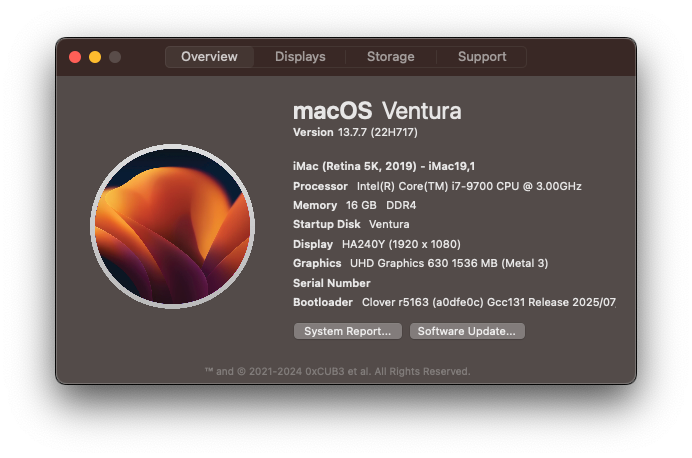Click the Processor i7-9700 information line
Viewport: 692px width, 458px height.
437,186
